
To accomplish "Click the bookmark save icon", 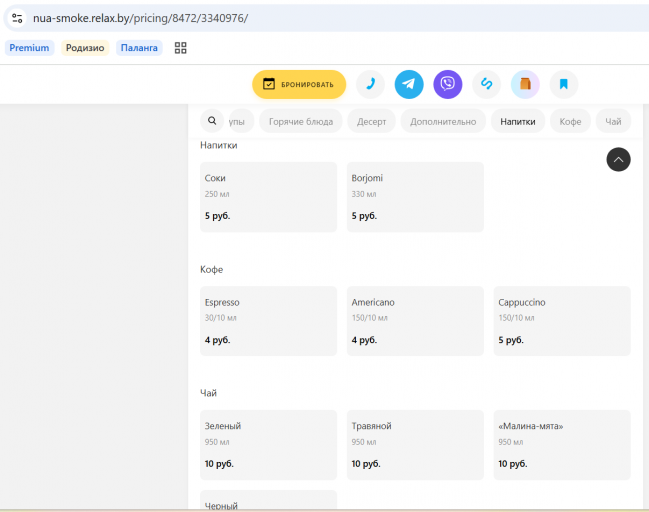I will click(x=564, y=84).
